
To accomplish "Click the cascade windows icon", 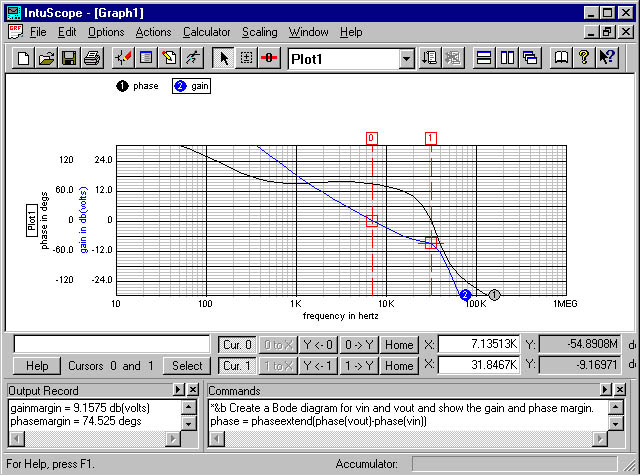I will [531, 58].
